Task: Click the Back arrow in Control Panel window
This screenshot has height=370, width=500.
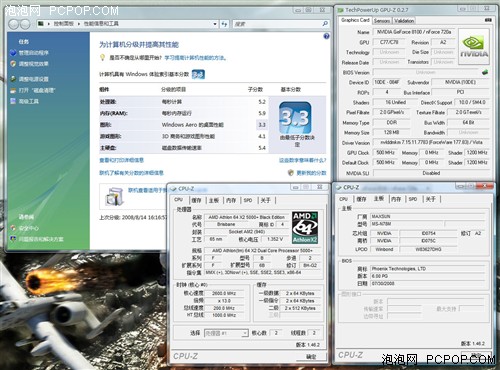Action: click(x=14, y=24)
